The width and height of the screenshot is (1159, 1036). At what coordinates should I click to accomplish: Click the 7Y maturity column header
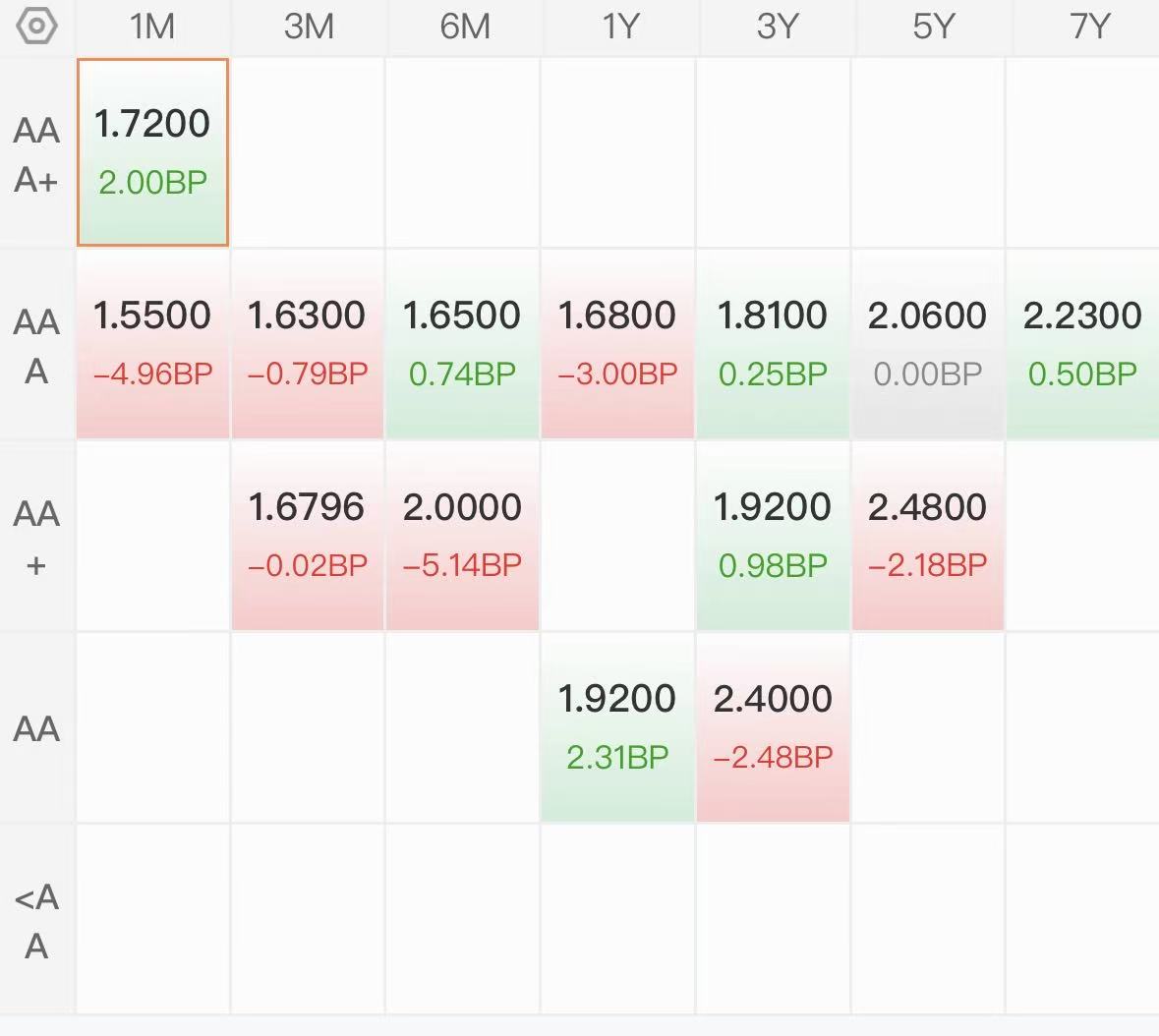pos(1089,27)
